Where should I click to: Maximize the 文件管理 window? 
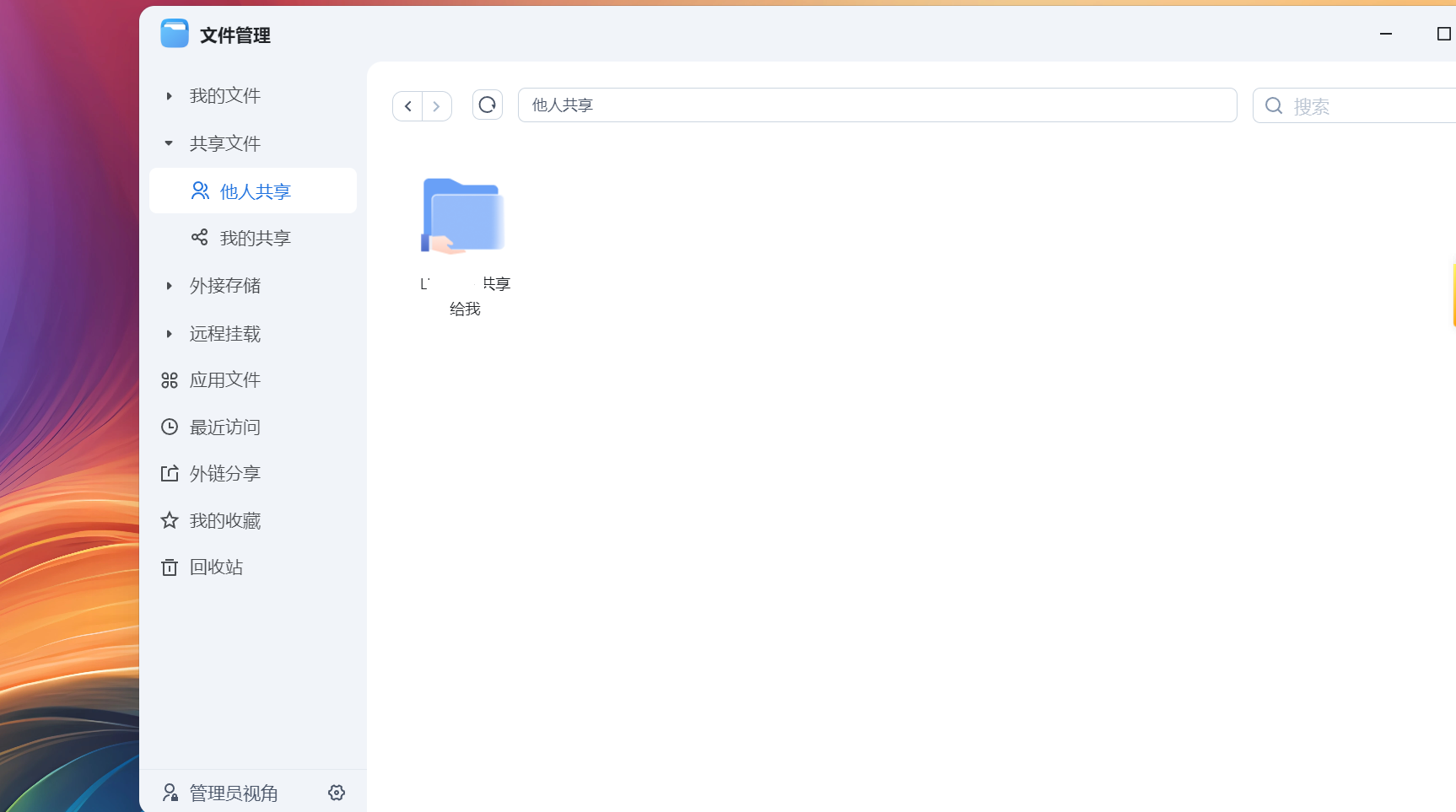(1443, 34)
